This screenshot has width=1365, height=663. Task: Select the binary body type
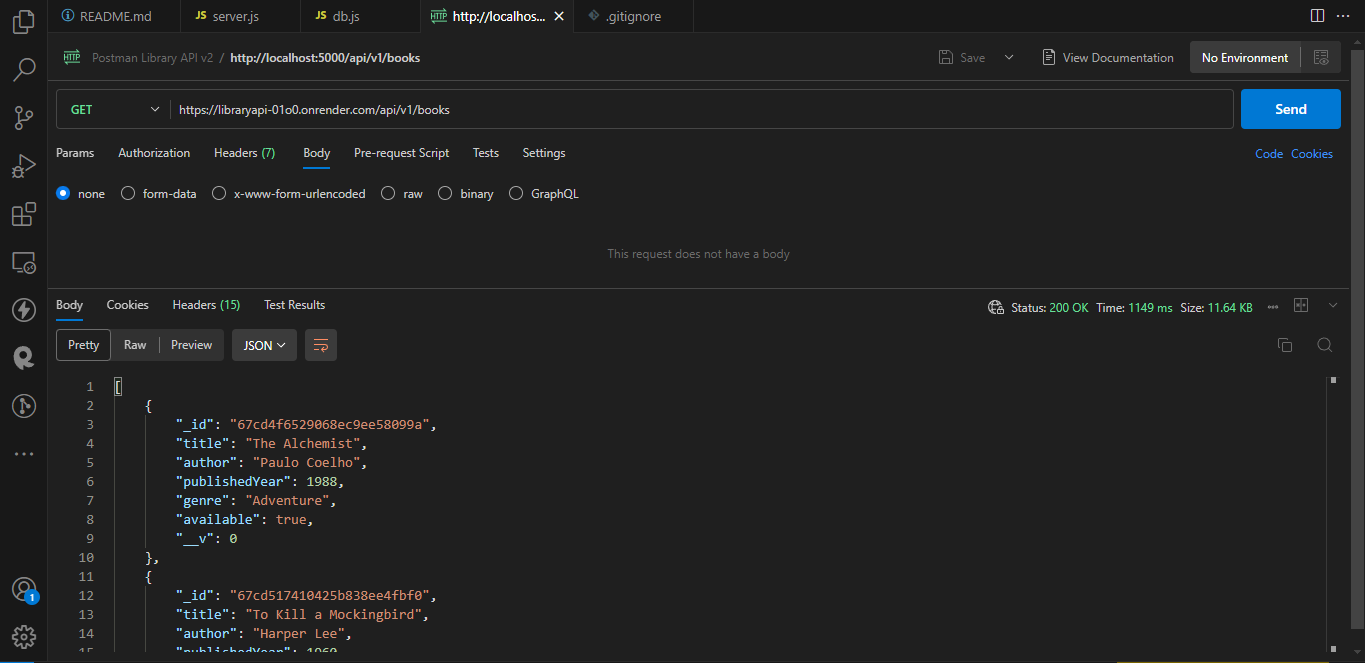[x=445, y=194]
